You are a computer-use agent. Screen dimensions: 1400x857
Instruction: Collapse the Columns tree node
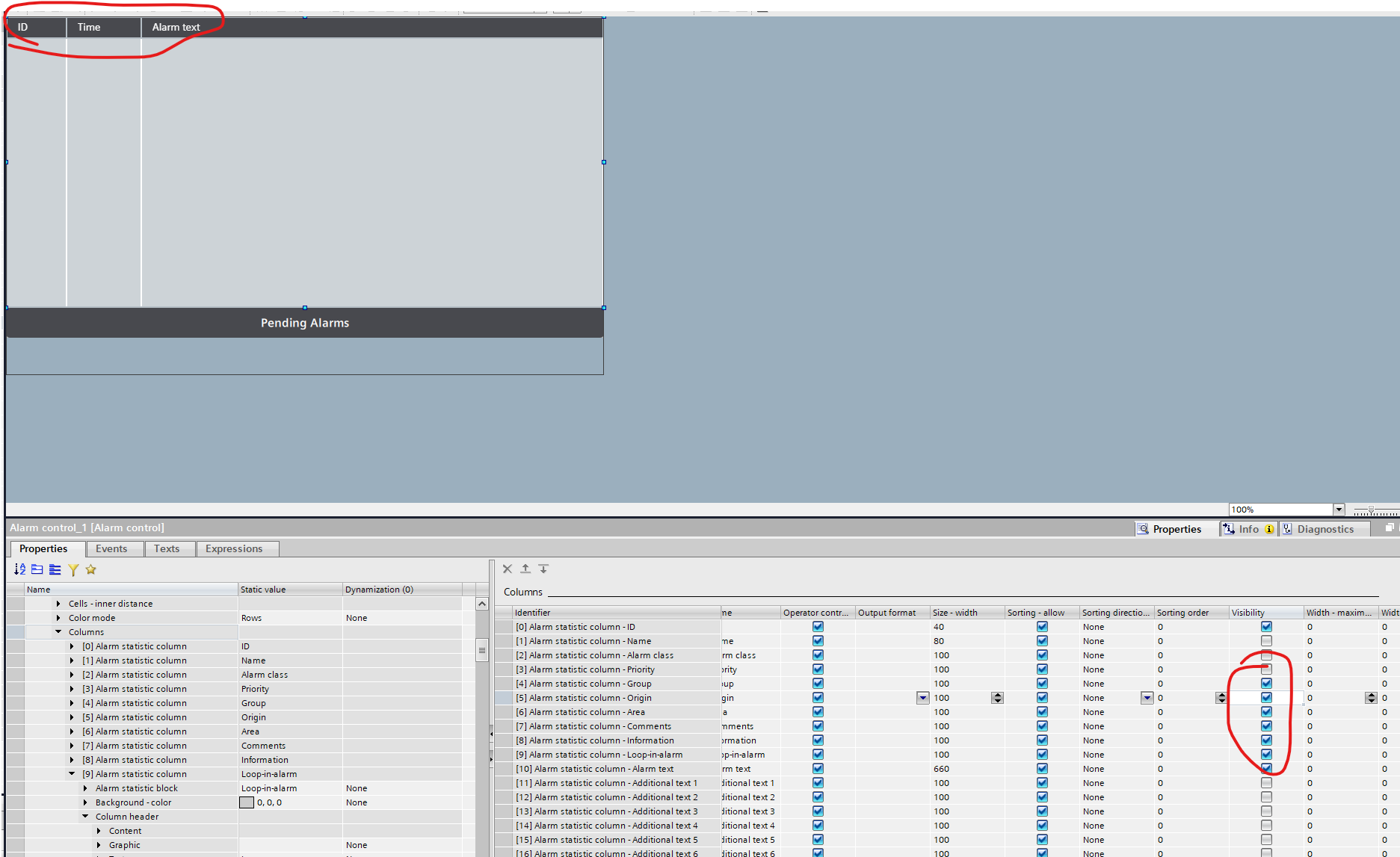tap(58, 632)
